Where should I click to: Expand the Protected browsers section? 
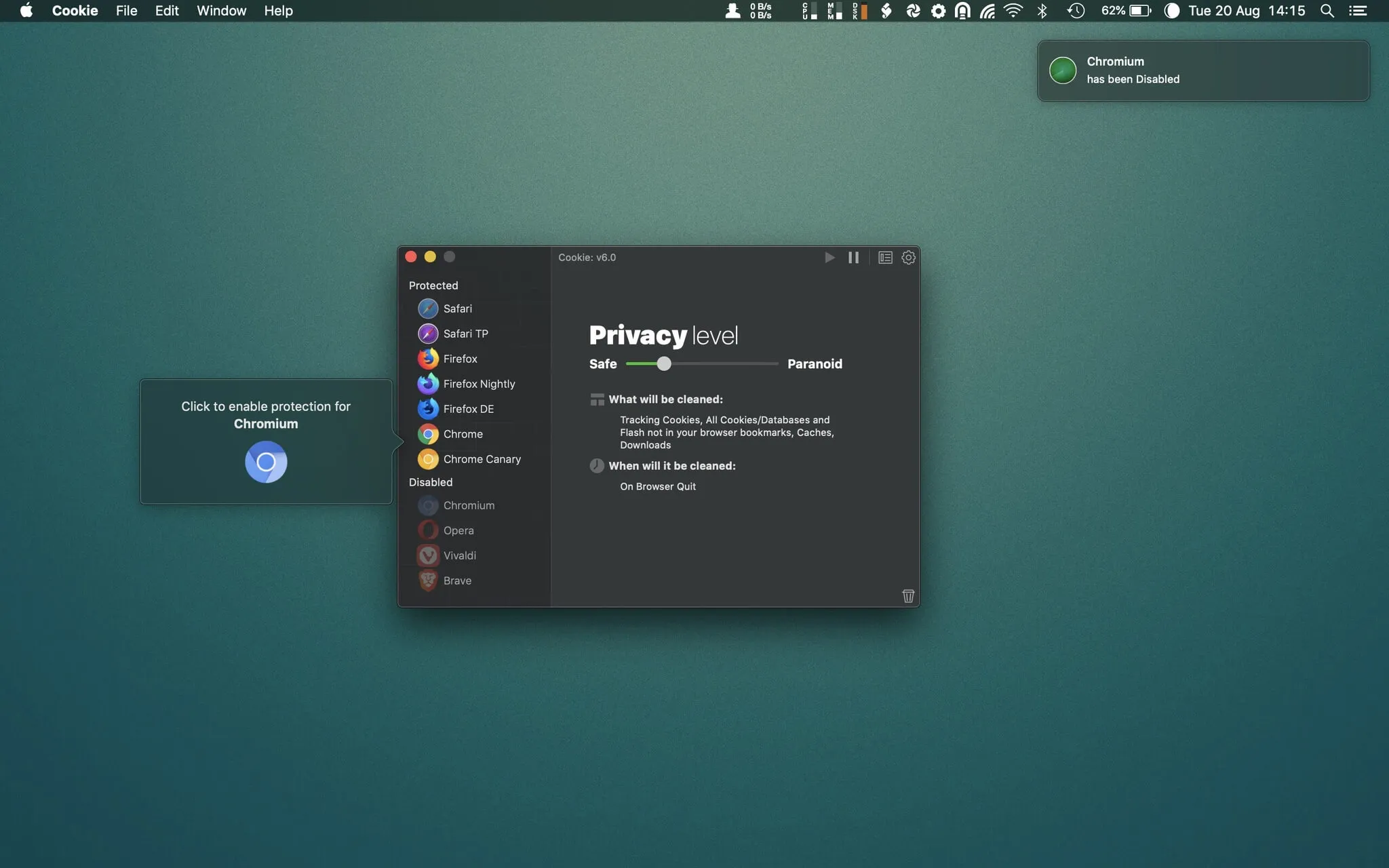pos(433,286)
